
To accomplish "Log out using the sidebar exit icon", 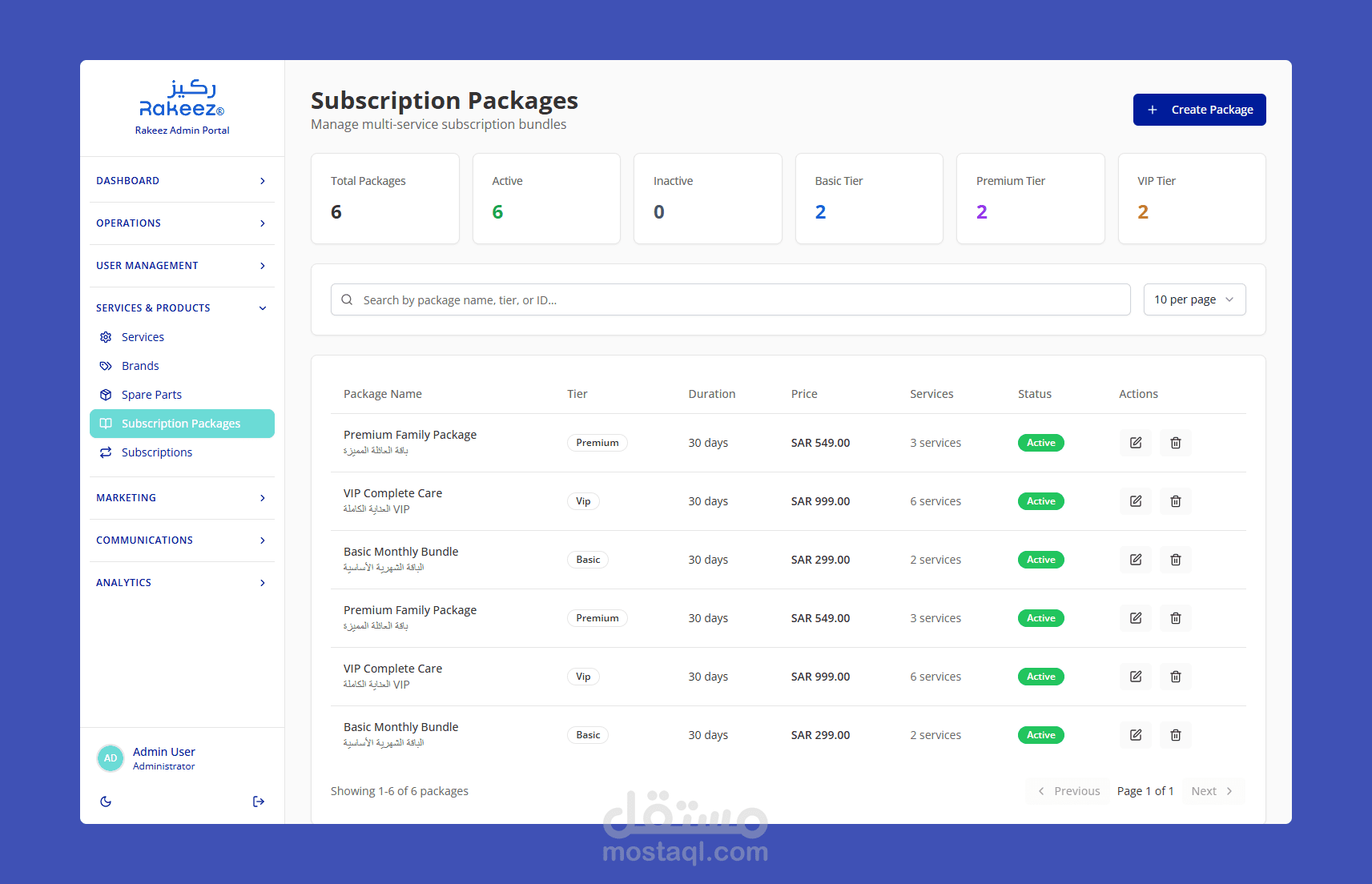I will 259,802.
